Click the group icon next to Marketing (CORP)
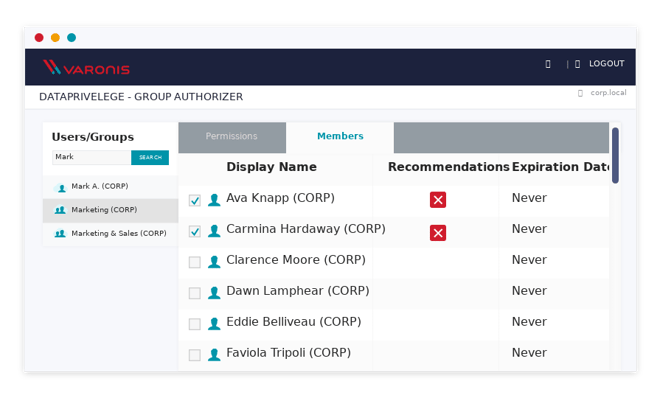This screenshot has height=398, width=660. [60, 210]
